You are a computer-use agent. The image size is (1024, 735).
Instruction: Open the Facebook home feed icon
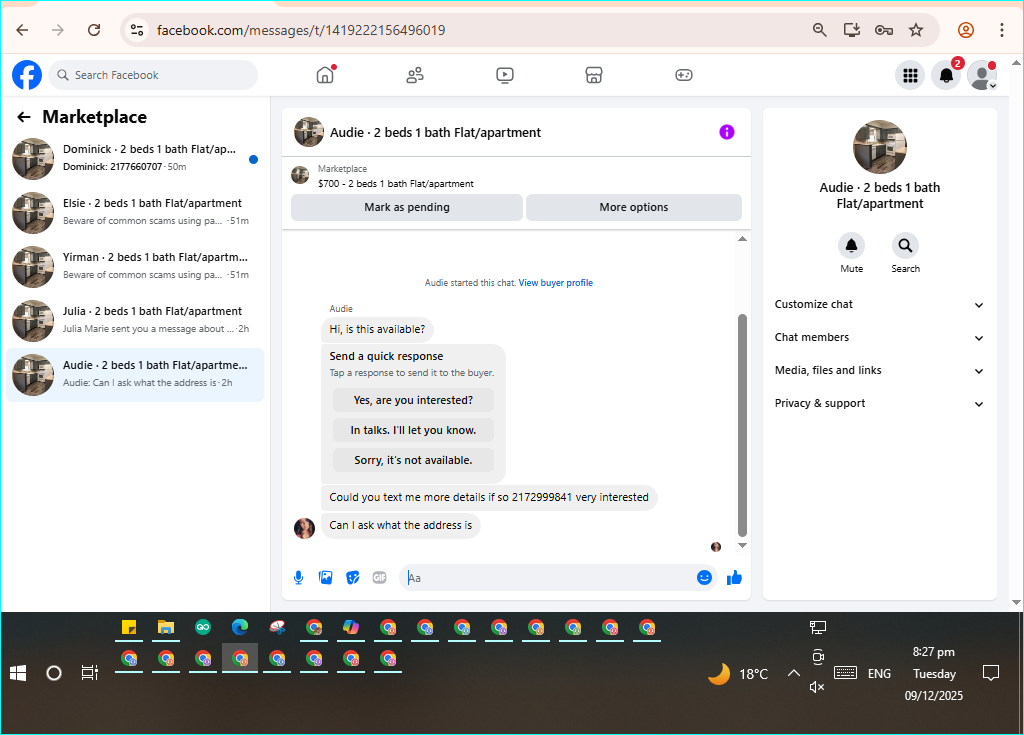[325, 75]
